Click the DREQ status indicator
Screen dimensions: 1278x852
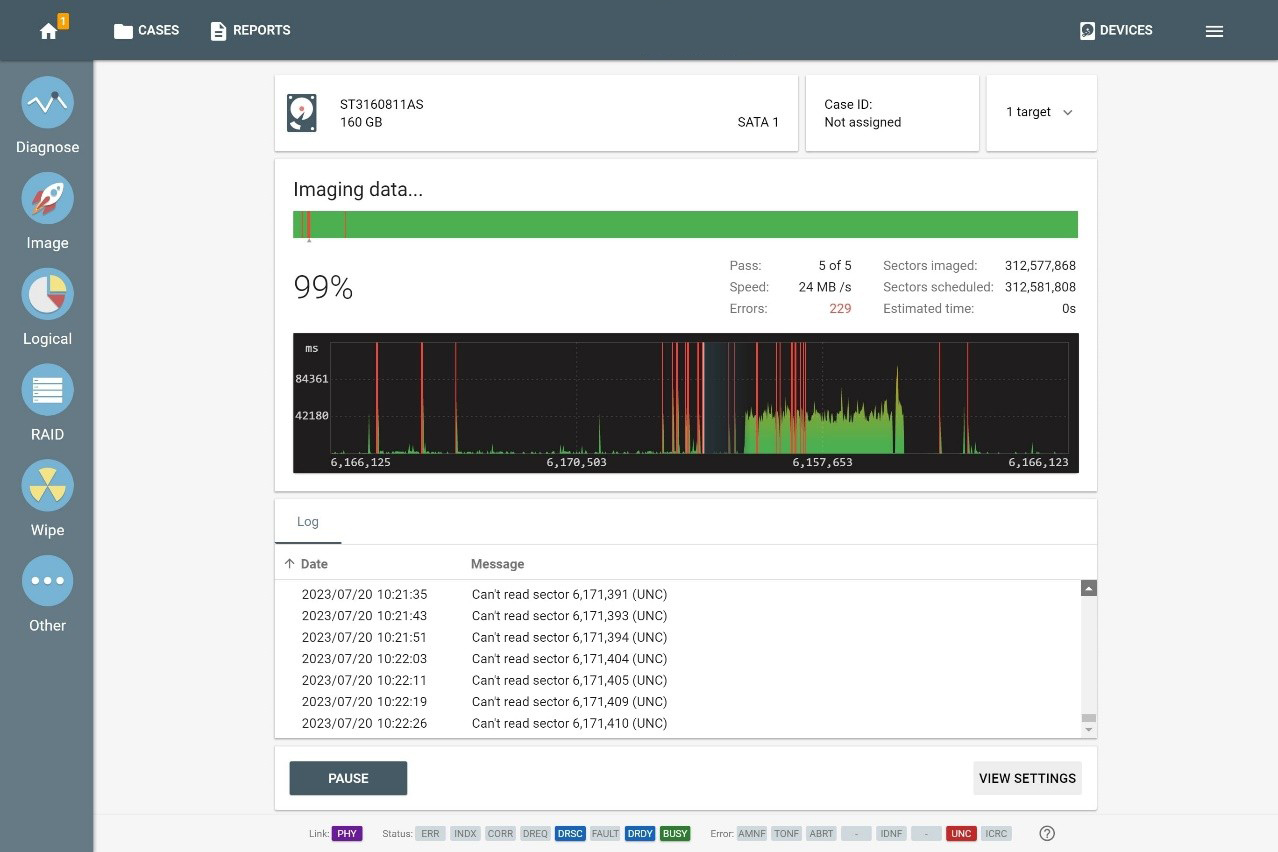click(x=535, y=833)
